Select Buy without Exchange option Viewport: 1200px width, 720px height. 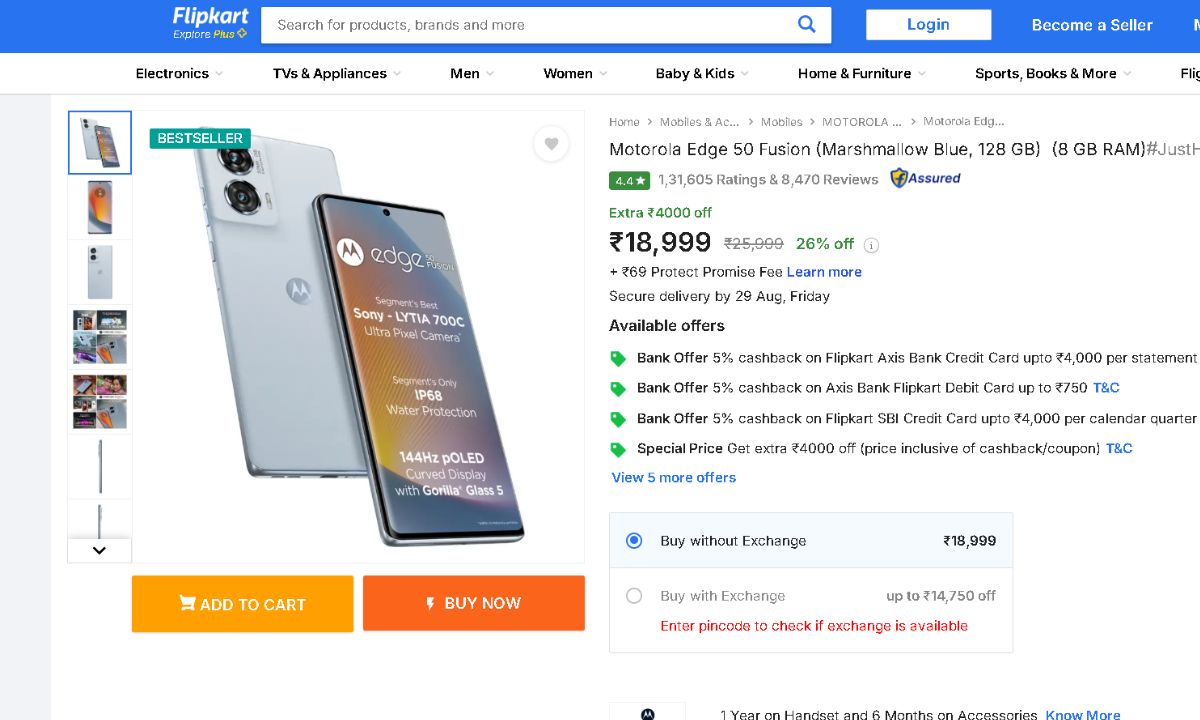click(634, 541)
